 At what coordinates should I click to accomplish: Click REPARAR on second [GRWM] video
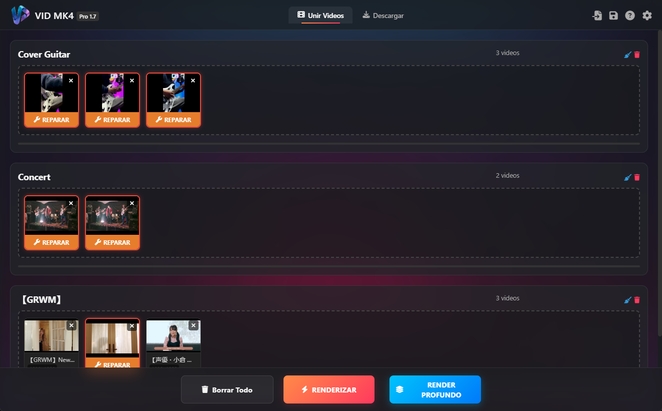[112, 363]
